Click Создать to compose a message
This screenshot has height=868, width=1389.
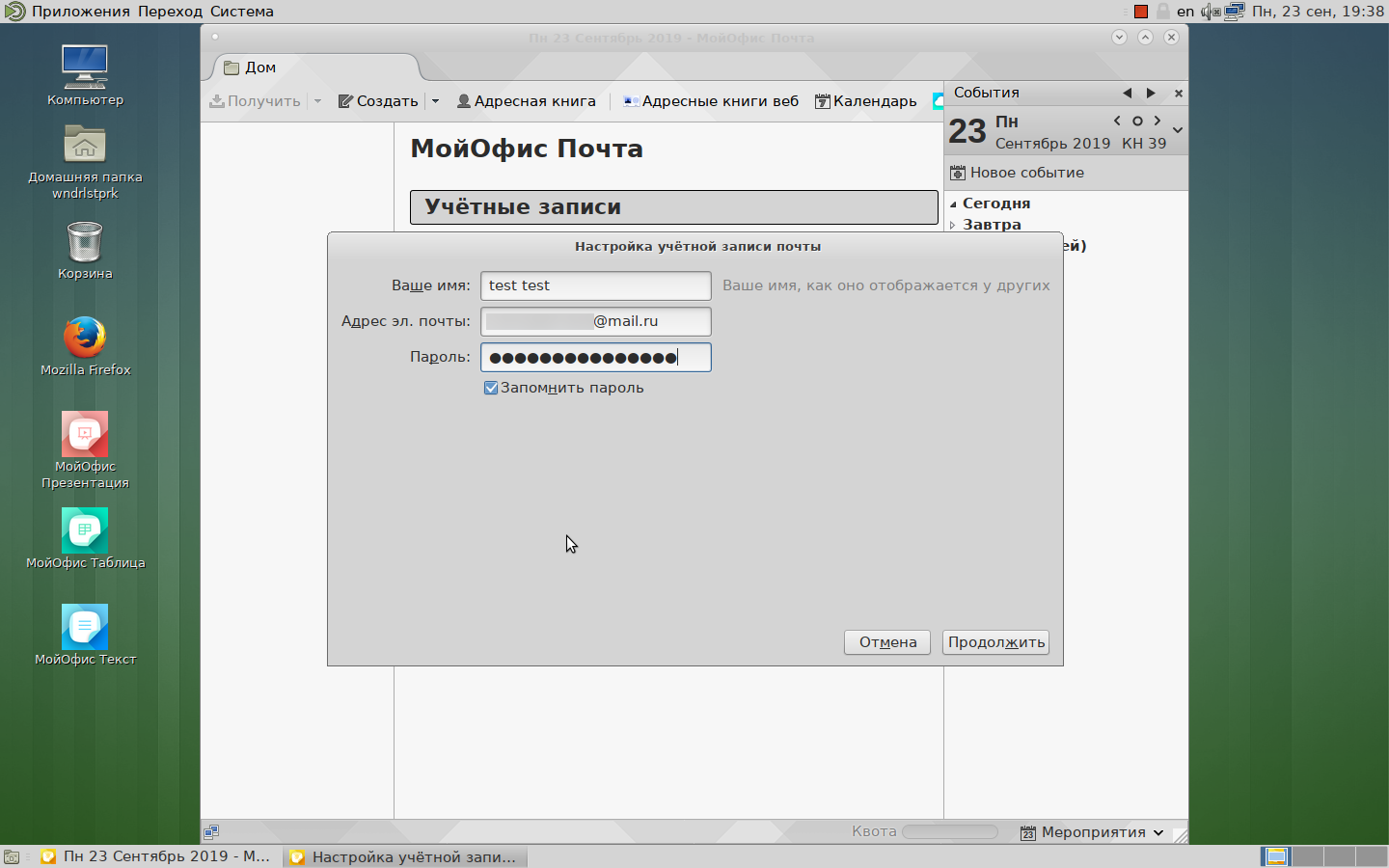point(378,101)
